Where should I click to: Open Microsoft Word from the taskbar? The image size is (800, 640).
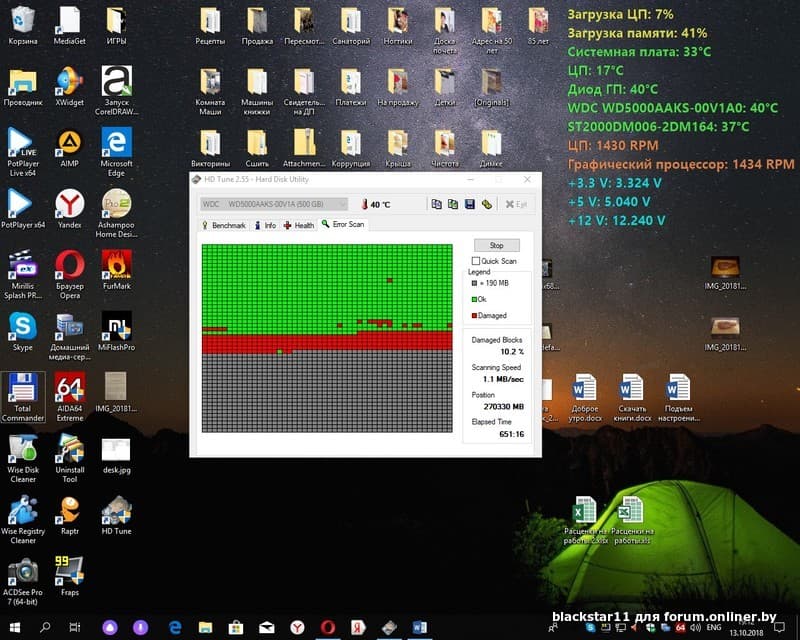[418, 627]
